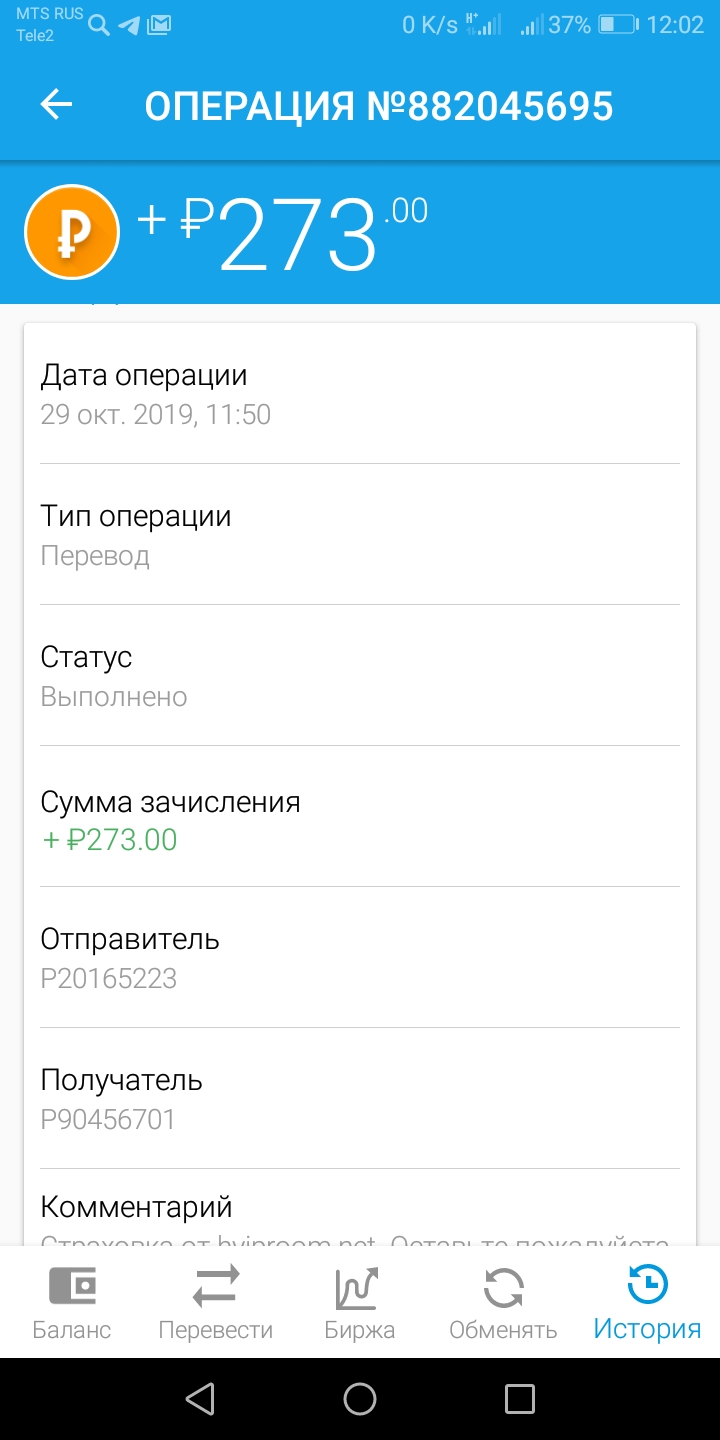
Task: Tap the Статус Выполнено row
Action: [360, 675]
